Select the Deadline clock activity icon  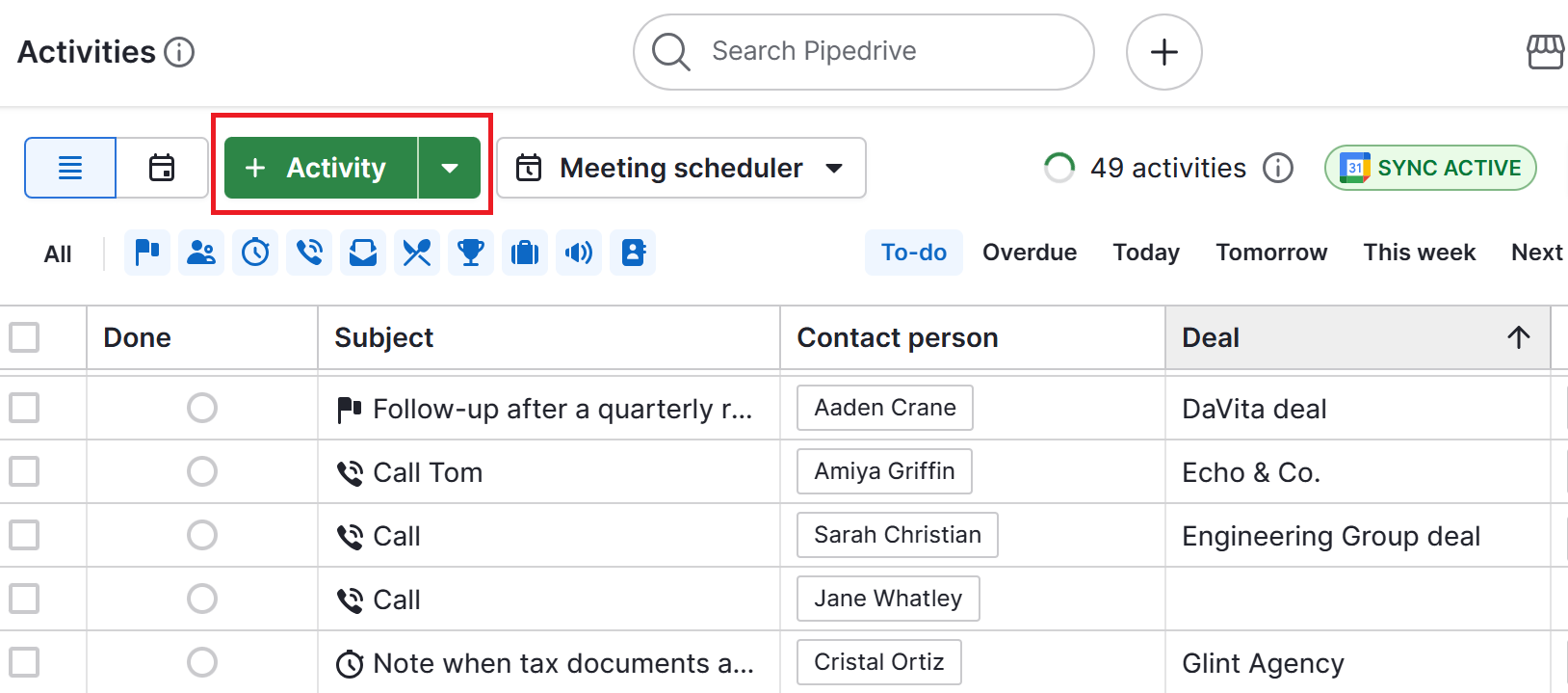click(255, 253)
